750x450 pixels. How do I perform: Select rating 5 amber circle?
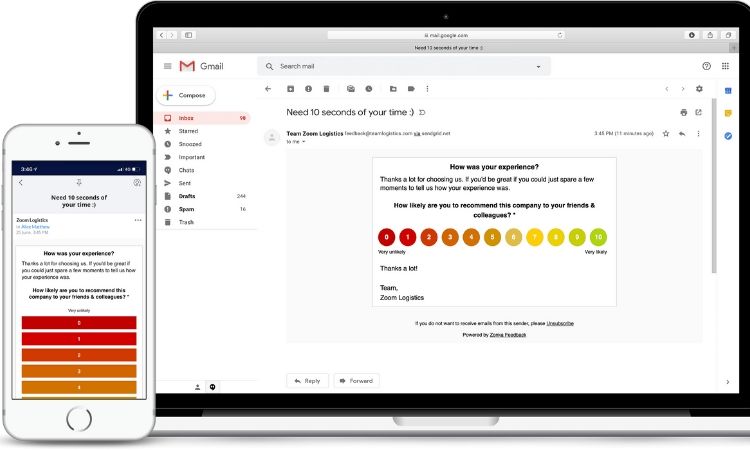[x=492, y=237]
